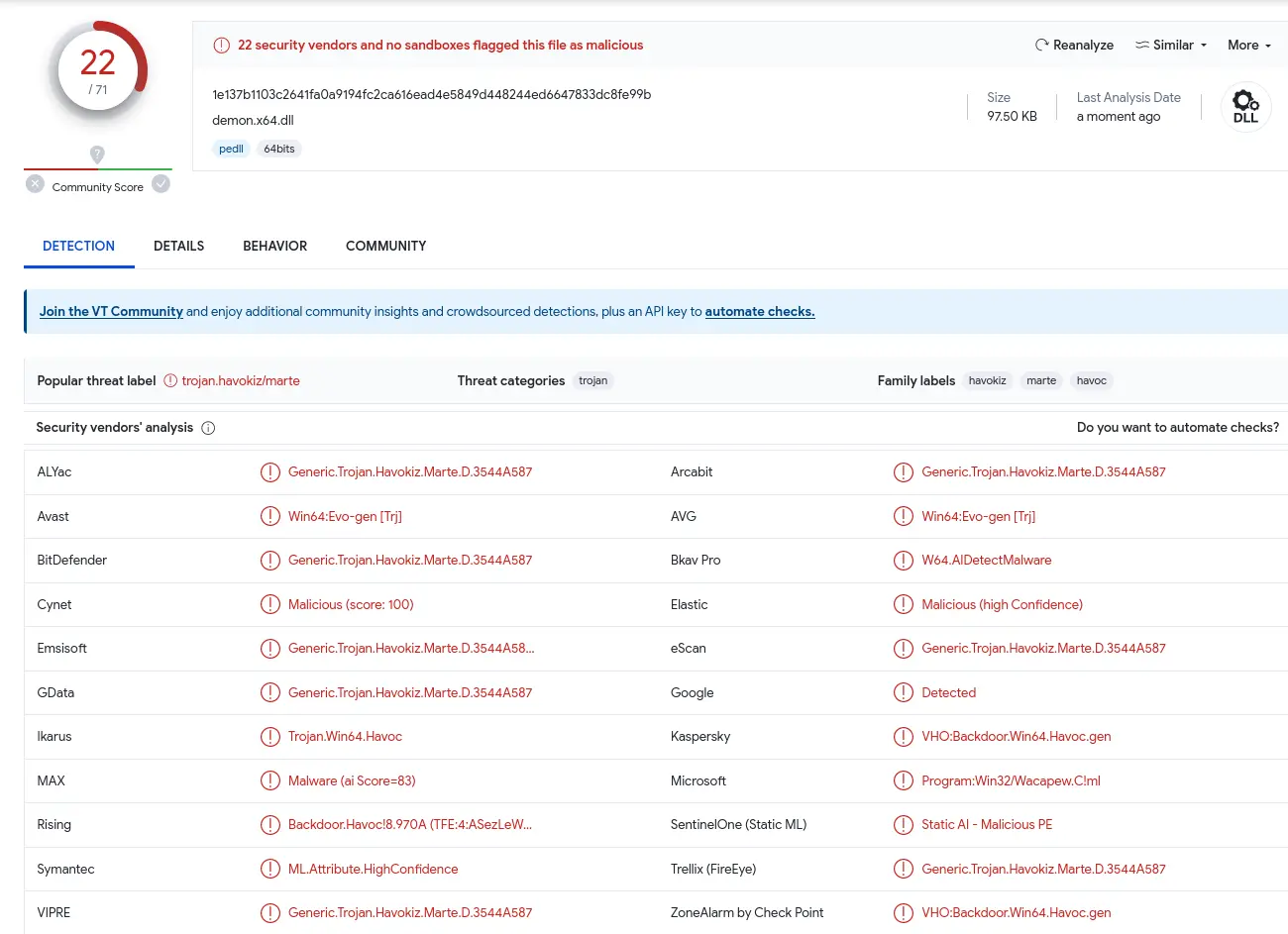Click the file hash string
Image resolution: width=1288 pixels, height=934 pixels.
tap(431, 95)
